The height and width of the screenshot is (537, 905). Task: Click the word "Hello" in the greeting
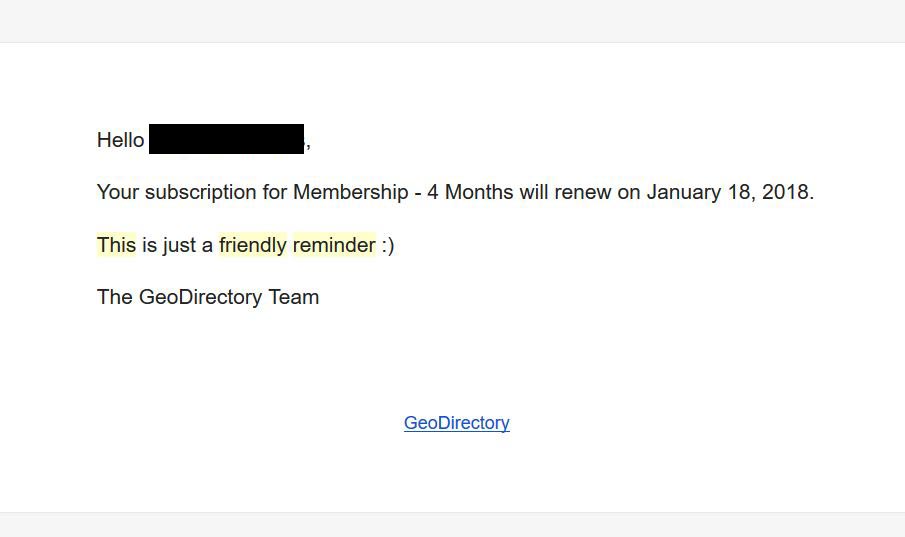pyautogui.click(x=120, y=140)
